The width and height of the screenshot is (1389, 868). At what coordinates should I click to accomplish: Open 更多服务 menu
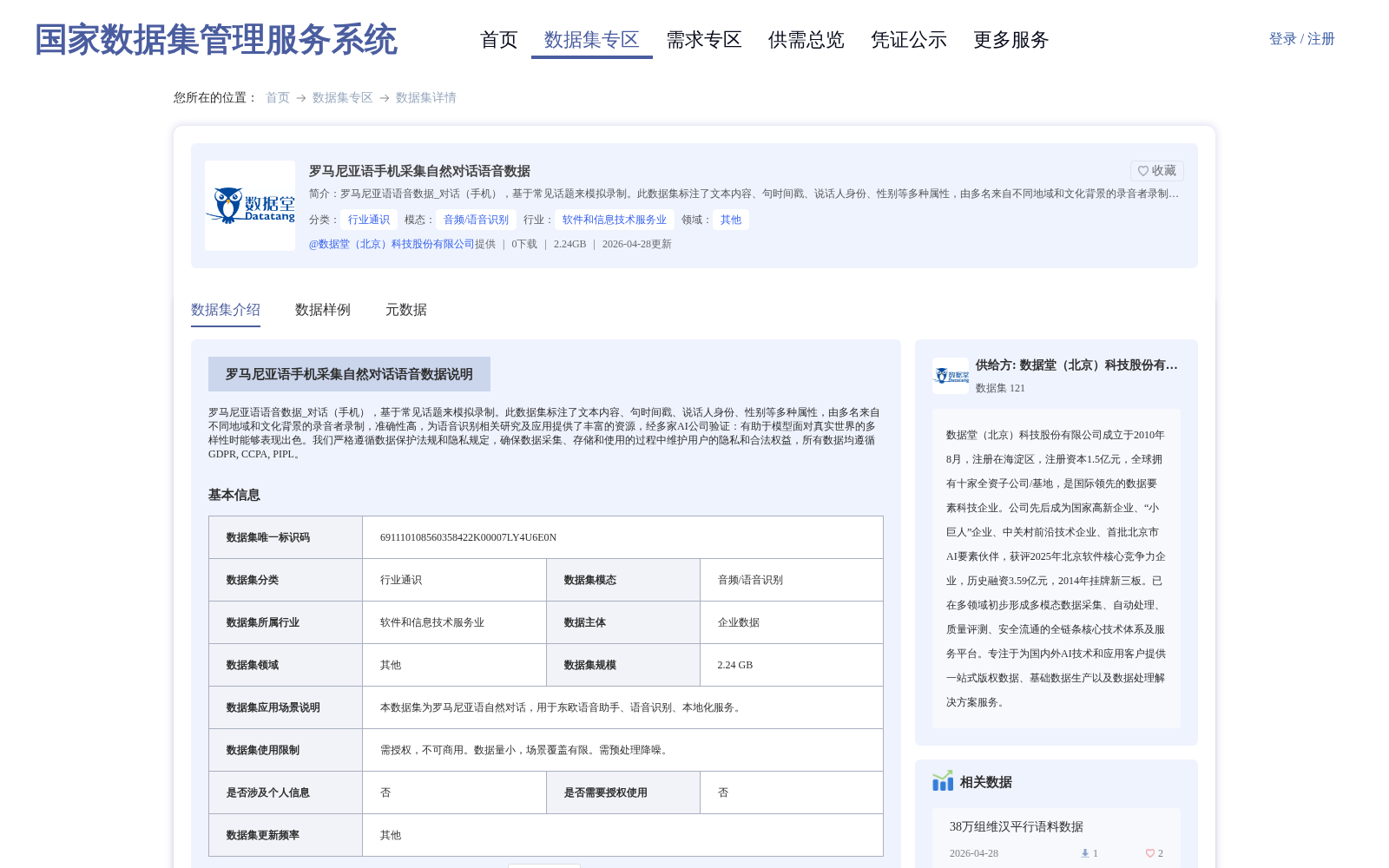(1011, 40)
